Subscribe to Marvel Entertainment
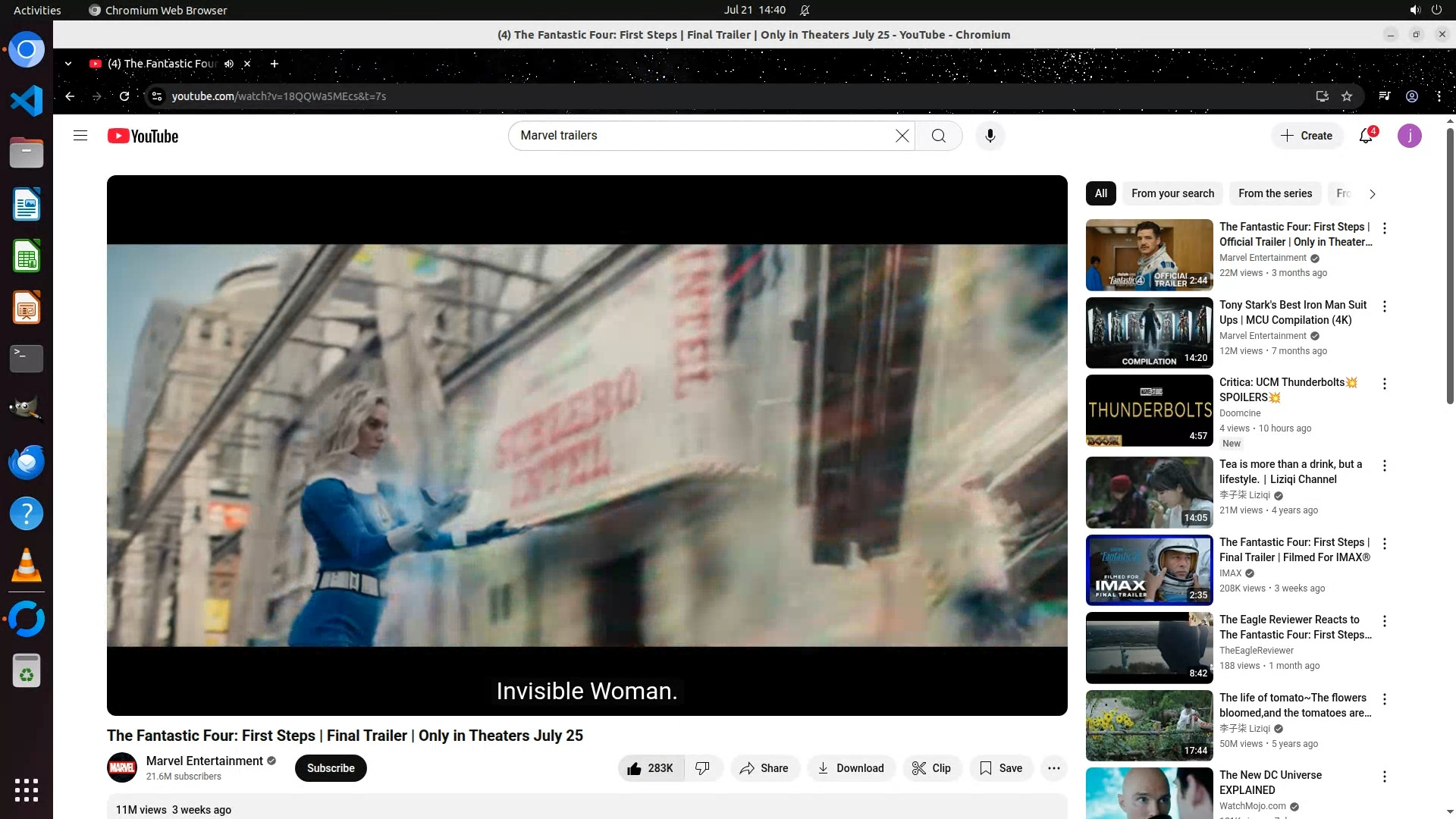 (x=331, y=768)
